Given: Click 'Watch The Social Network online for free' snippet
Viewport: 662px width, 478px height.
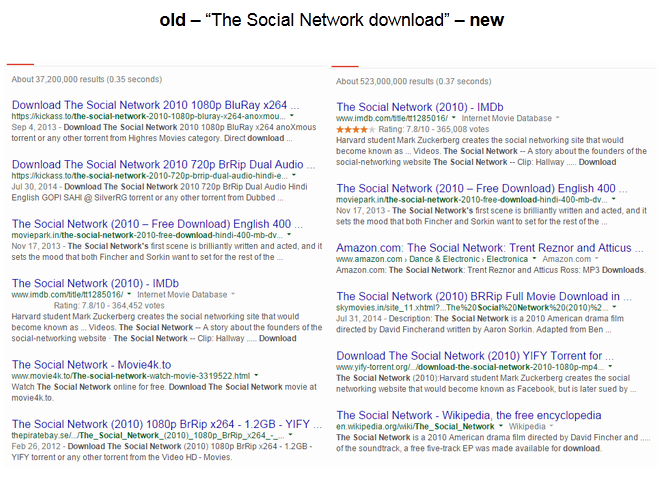Looking at the screenshot, I should pos(89,387).
